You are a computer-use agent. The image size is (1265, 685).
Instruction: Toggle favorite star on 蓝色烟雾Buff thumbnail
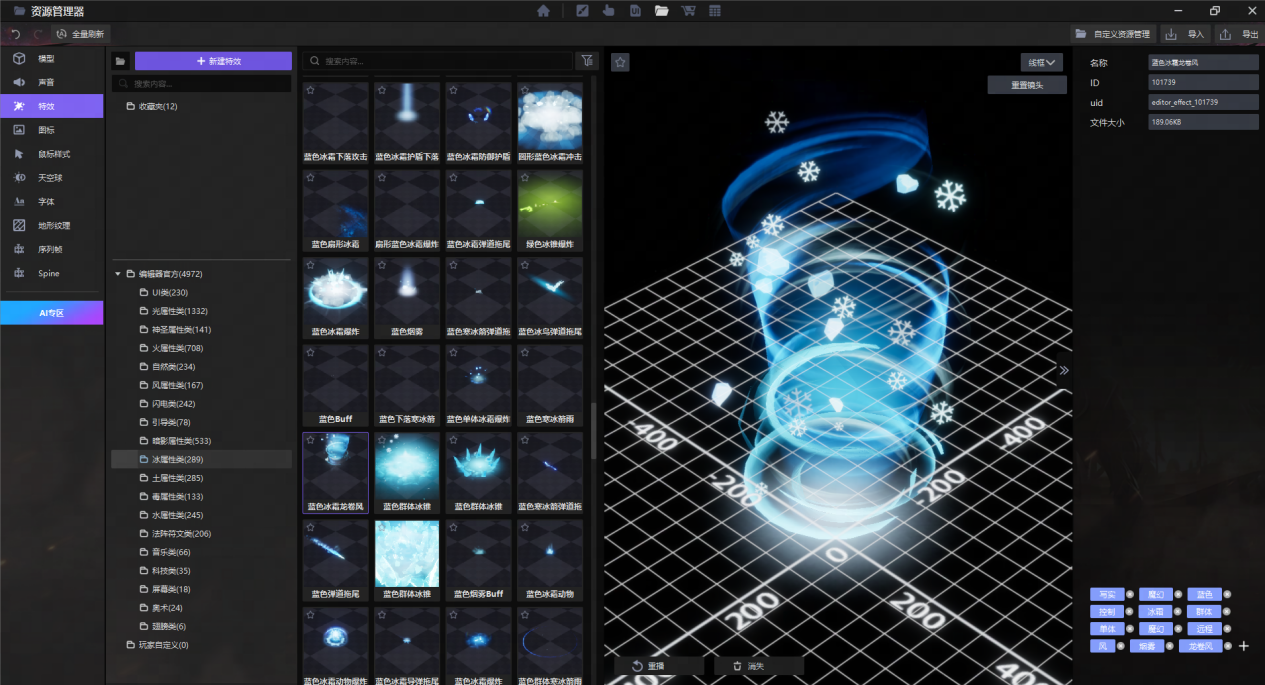tap(454, 527)
